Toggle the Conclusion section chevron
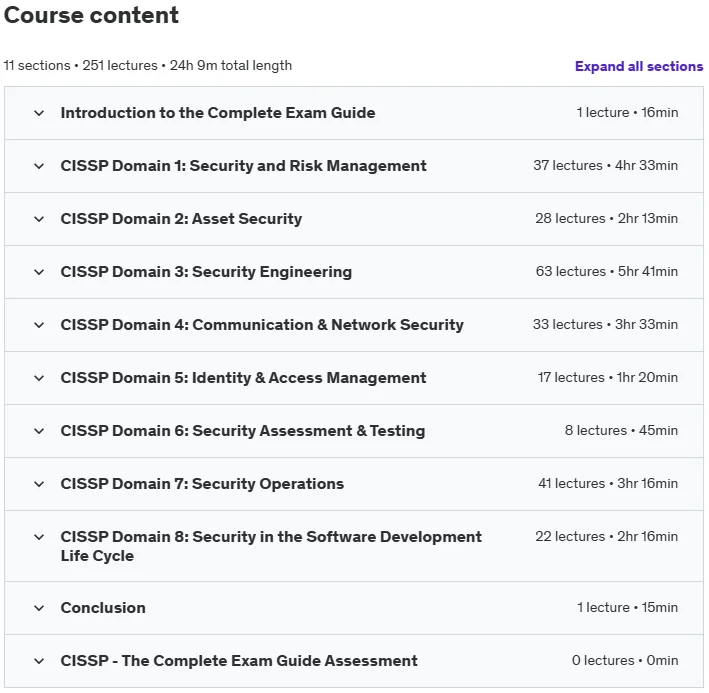The height and width of the screenshot is (693, 709). 39,608
